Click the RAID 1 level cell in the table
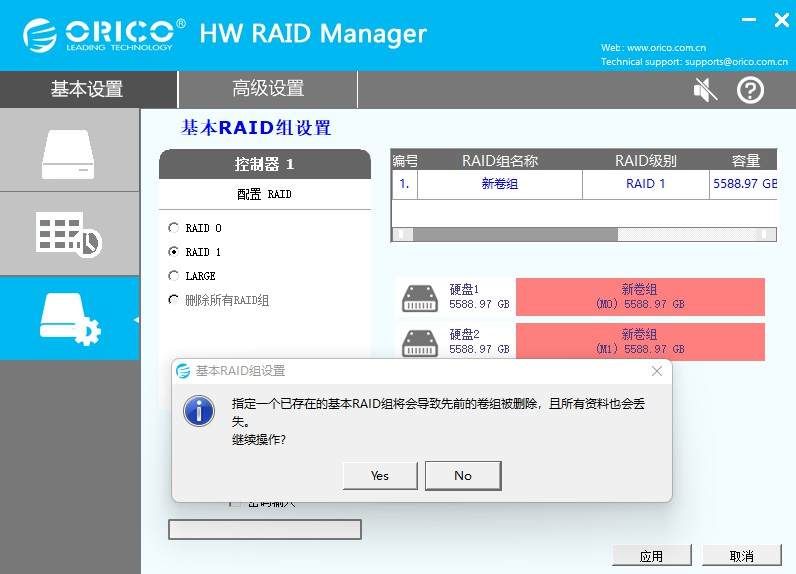The image size is (796, 574). point(645,184)
